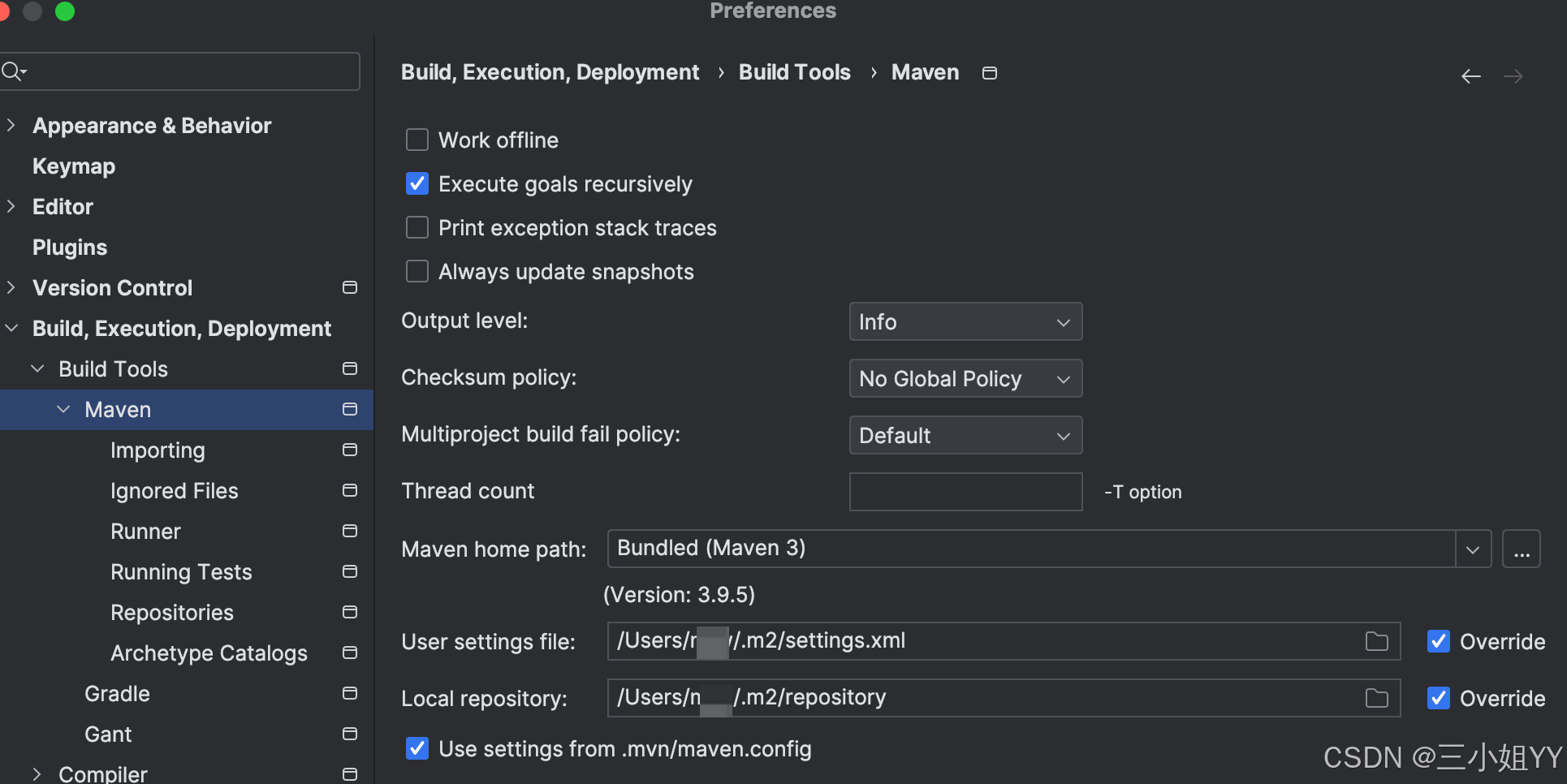Click project icon on Ignored Files row
The width and height of the screenshot is (1567, 784).
(x=350, y=490)
